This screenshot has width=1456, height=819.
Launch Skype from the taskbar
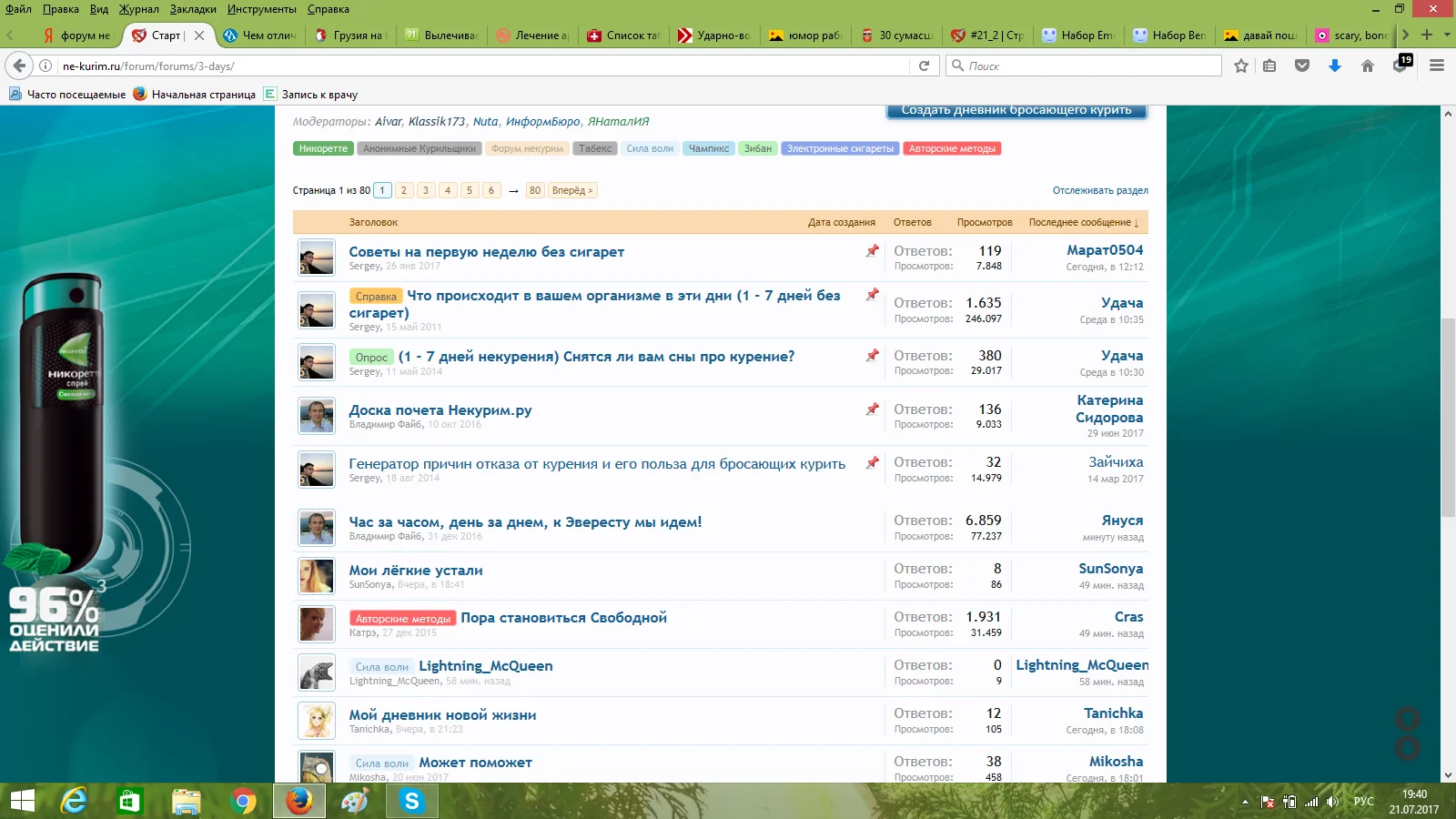(411, 801)
